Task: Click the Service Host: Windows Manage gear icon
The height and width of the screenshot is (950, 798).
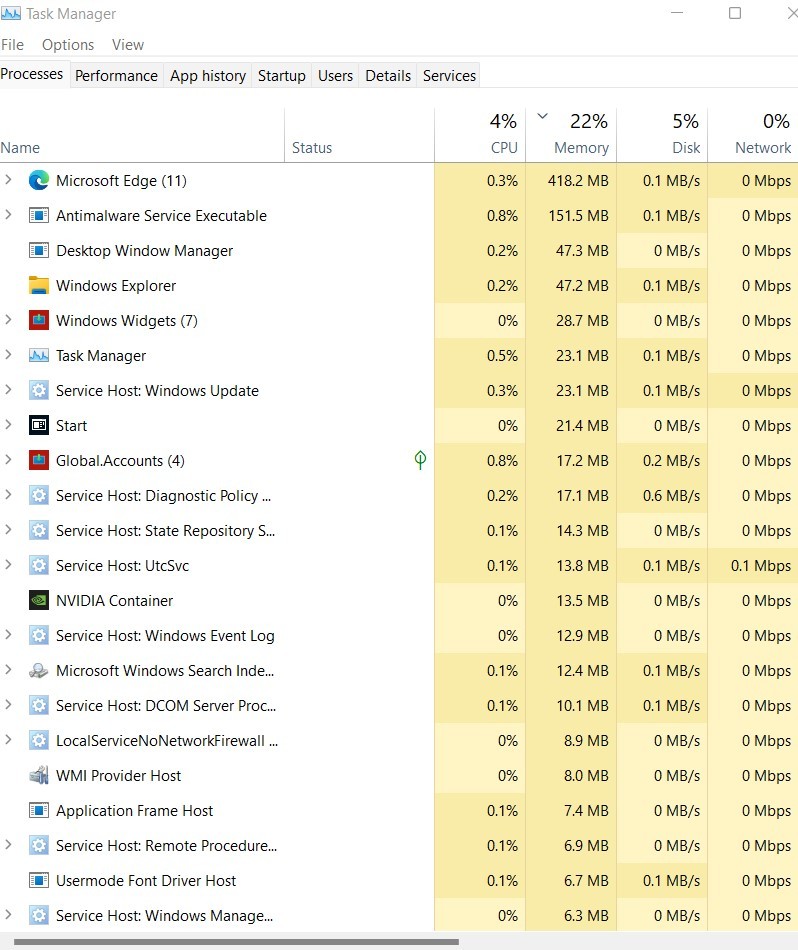Action: click(39, 915)
